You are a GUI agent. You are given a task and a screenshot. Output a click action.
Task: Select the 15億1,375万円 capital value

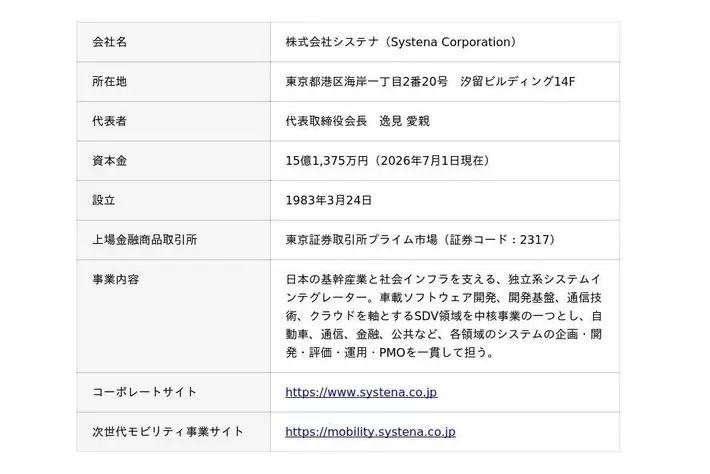[327, 161]
